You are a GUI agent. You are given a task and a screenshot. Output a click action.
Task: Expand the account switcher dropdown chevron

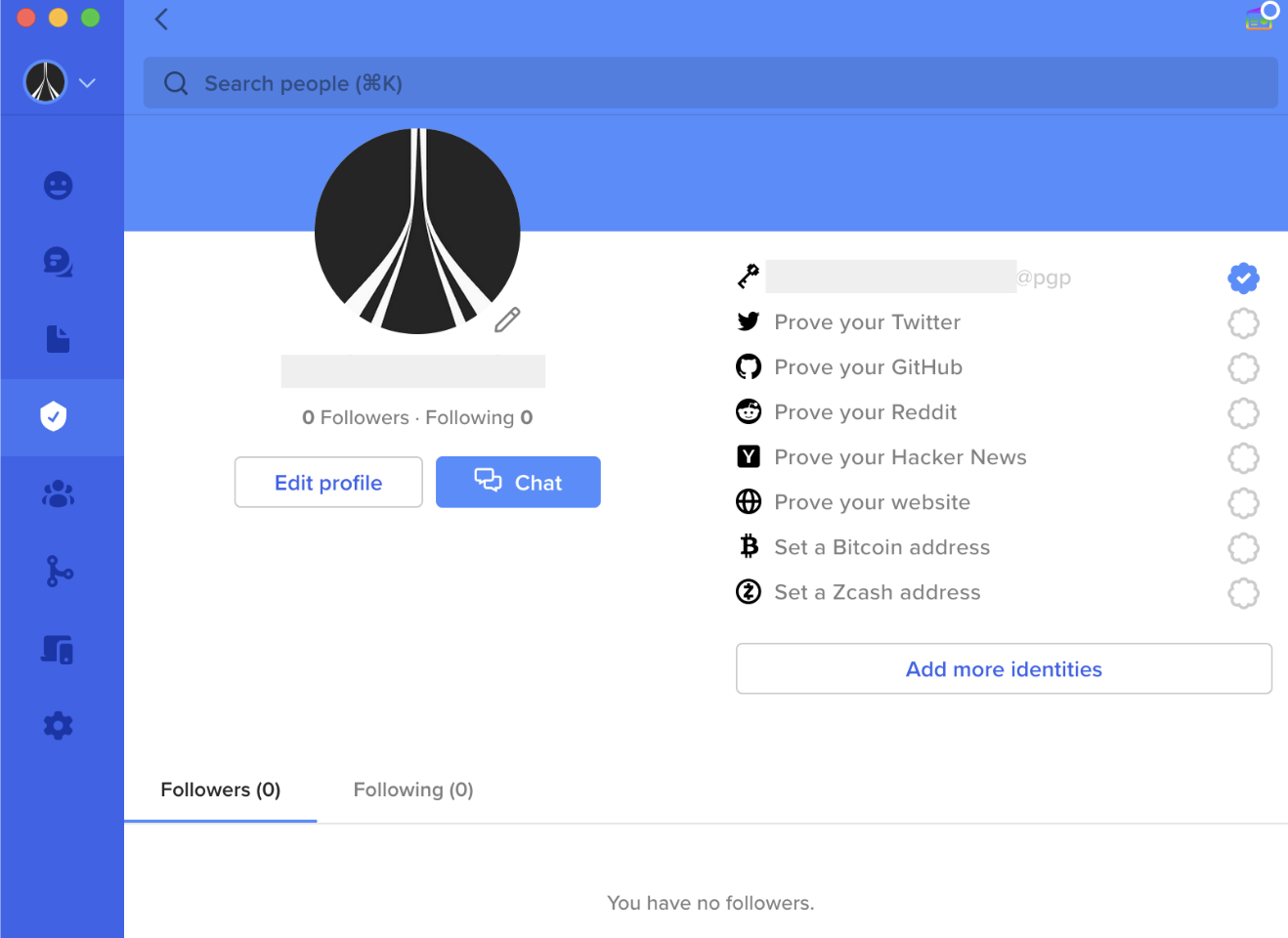(x=88, y=83)
